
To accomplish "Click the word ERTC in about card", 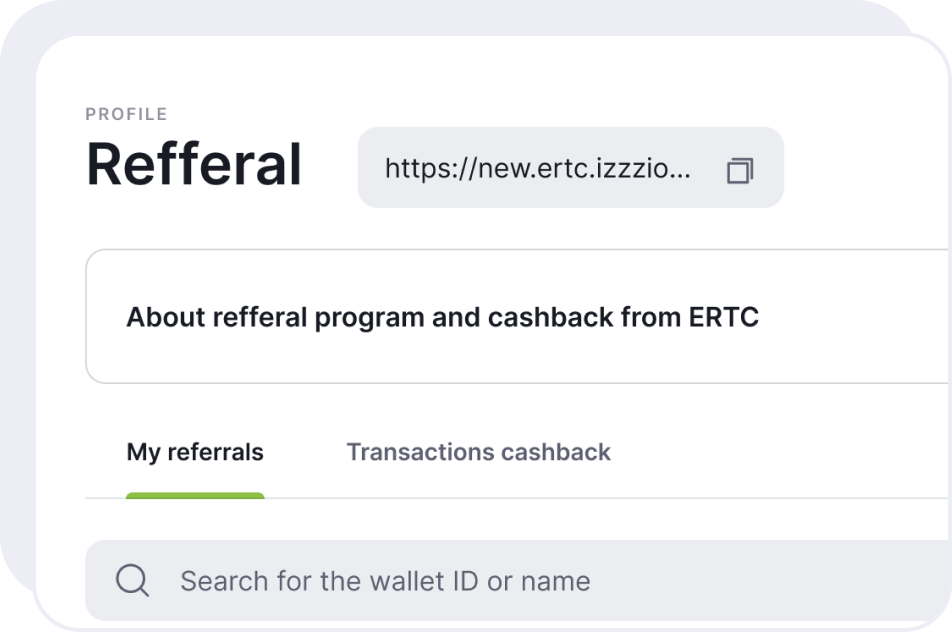I will pyautogui.click(x=724, y=318).
